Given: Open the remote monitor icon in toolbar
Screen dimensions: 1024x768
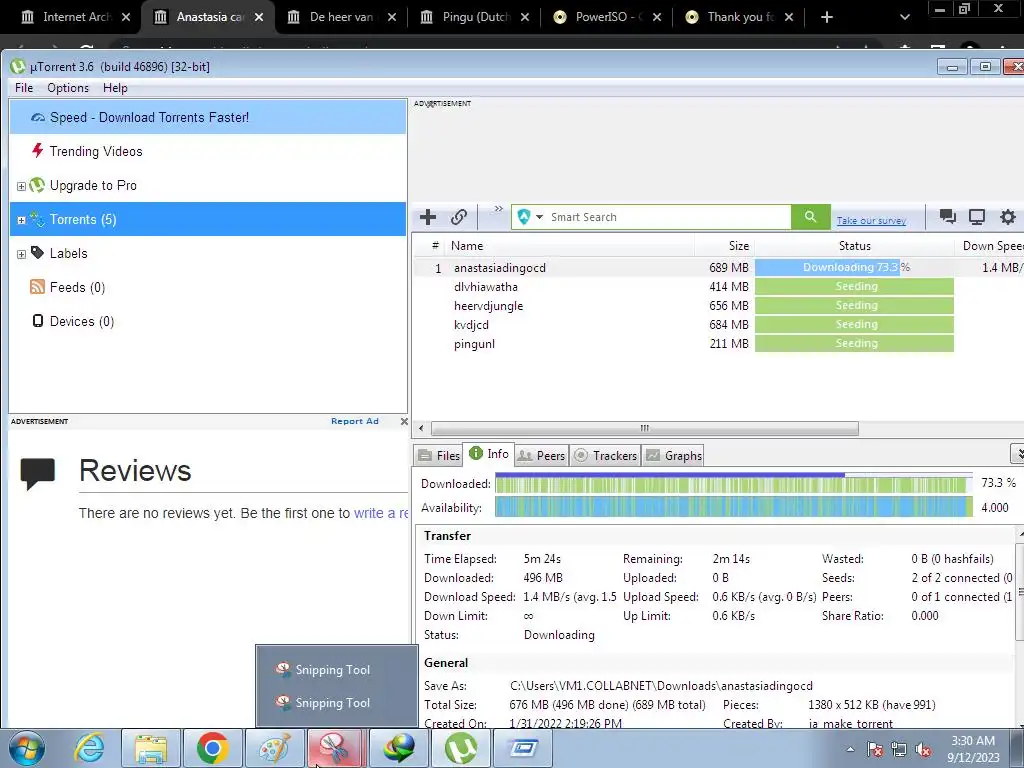Looking at the screenshot, I should tap(977, 217).
